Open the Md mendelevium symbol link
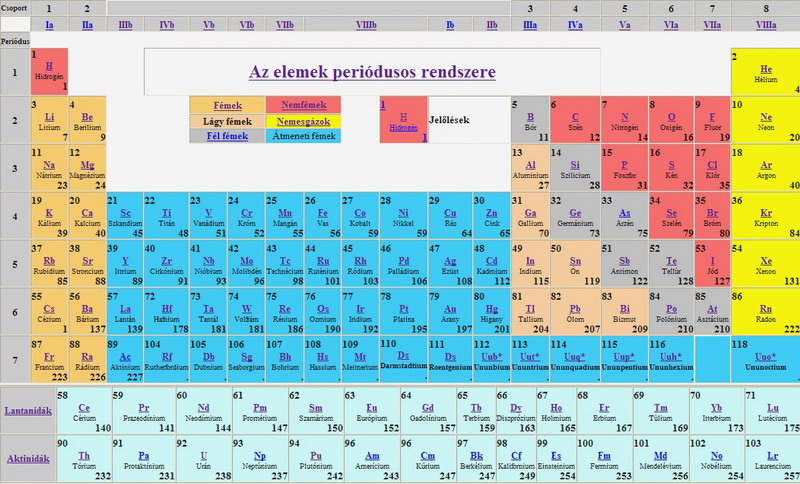Image resolution: width=800 pixels, height=484 pixels. coord(660,455)
